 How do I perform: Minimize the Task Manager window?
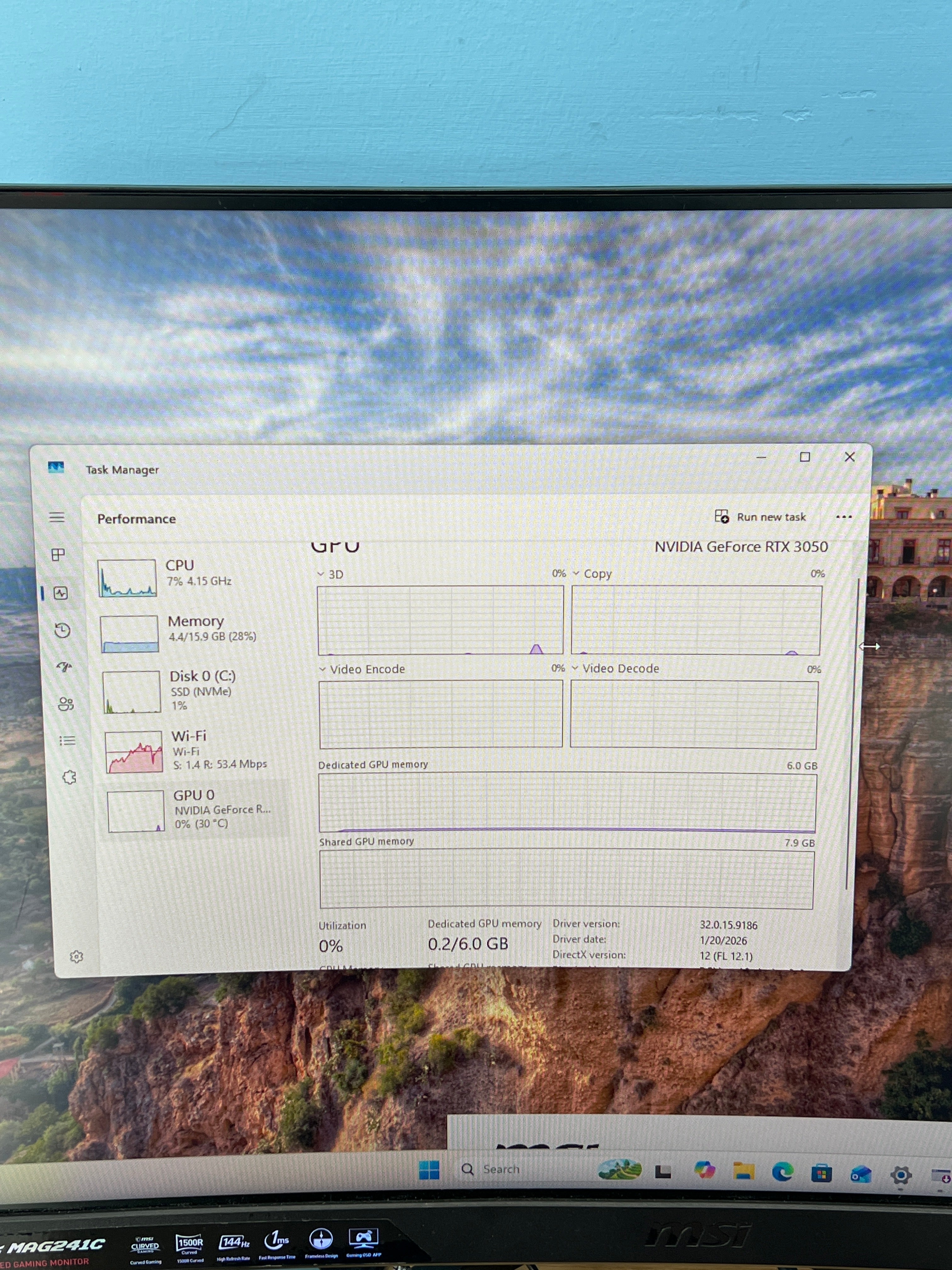click(x=762, y=457)
